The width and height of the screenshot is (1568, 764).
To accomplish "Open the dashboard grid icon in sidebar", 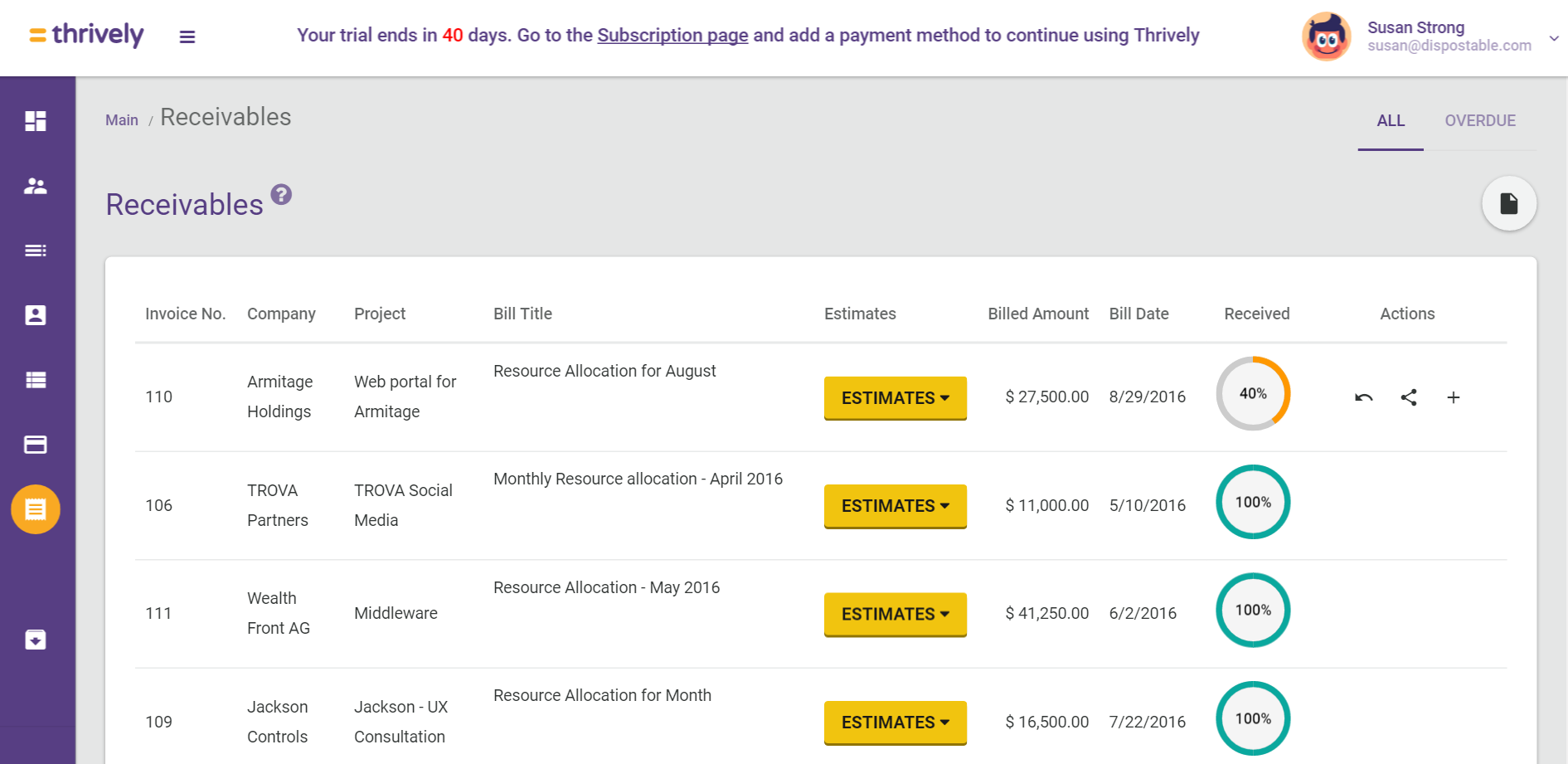I will (36, 121).
